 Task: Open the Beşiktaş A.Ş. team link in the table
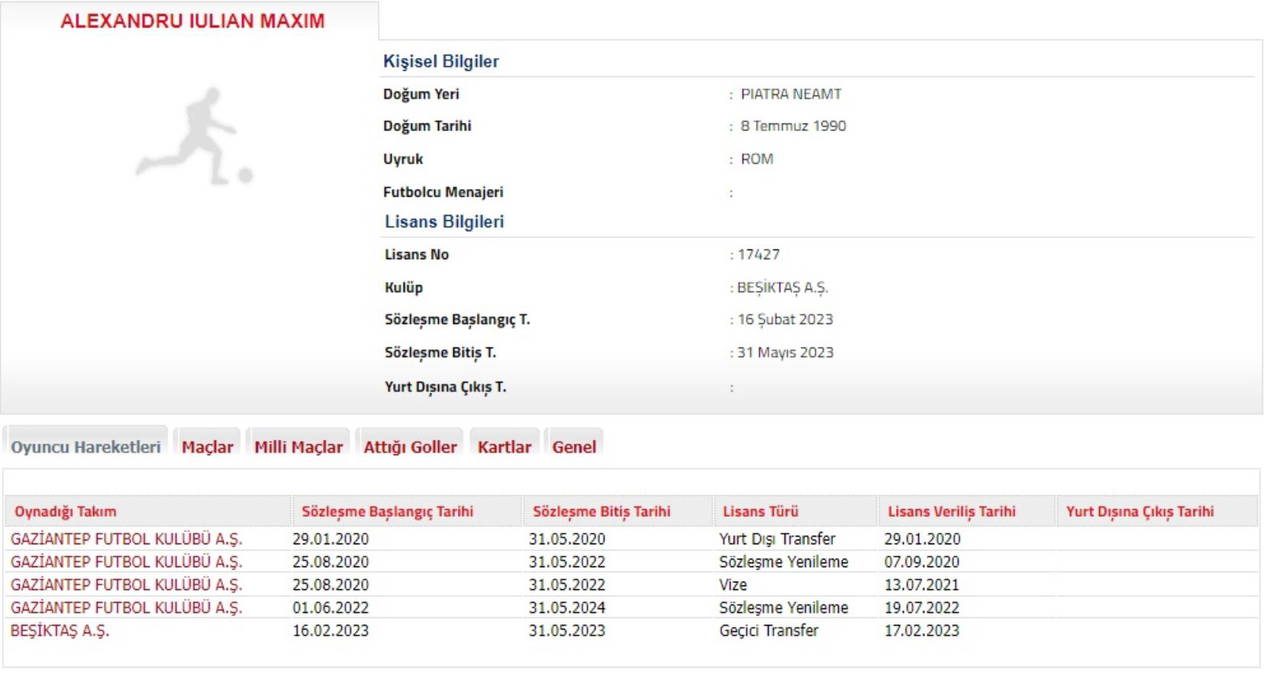60,630
